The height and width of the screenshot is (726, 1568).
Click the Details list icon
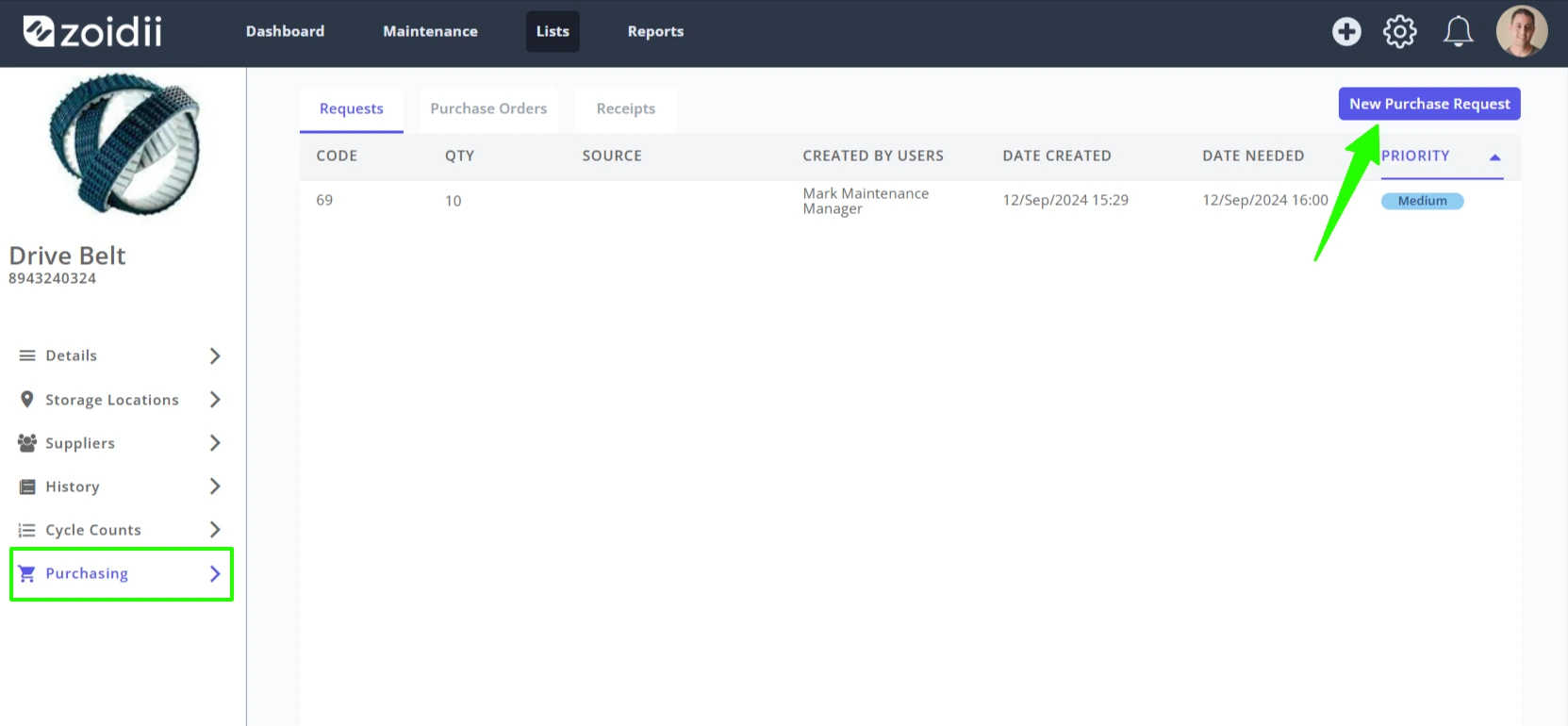click(27, 355)
